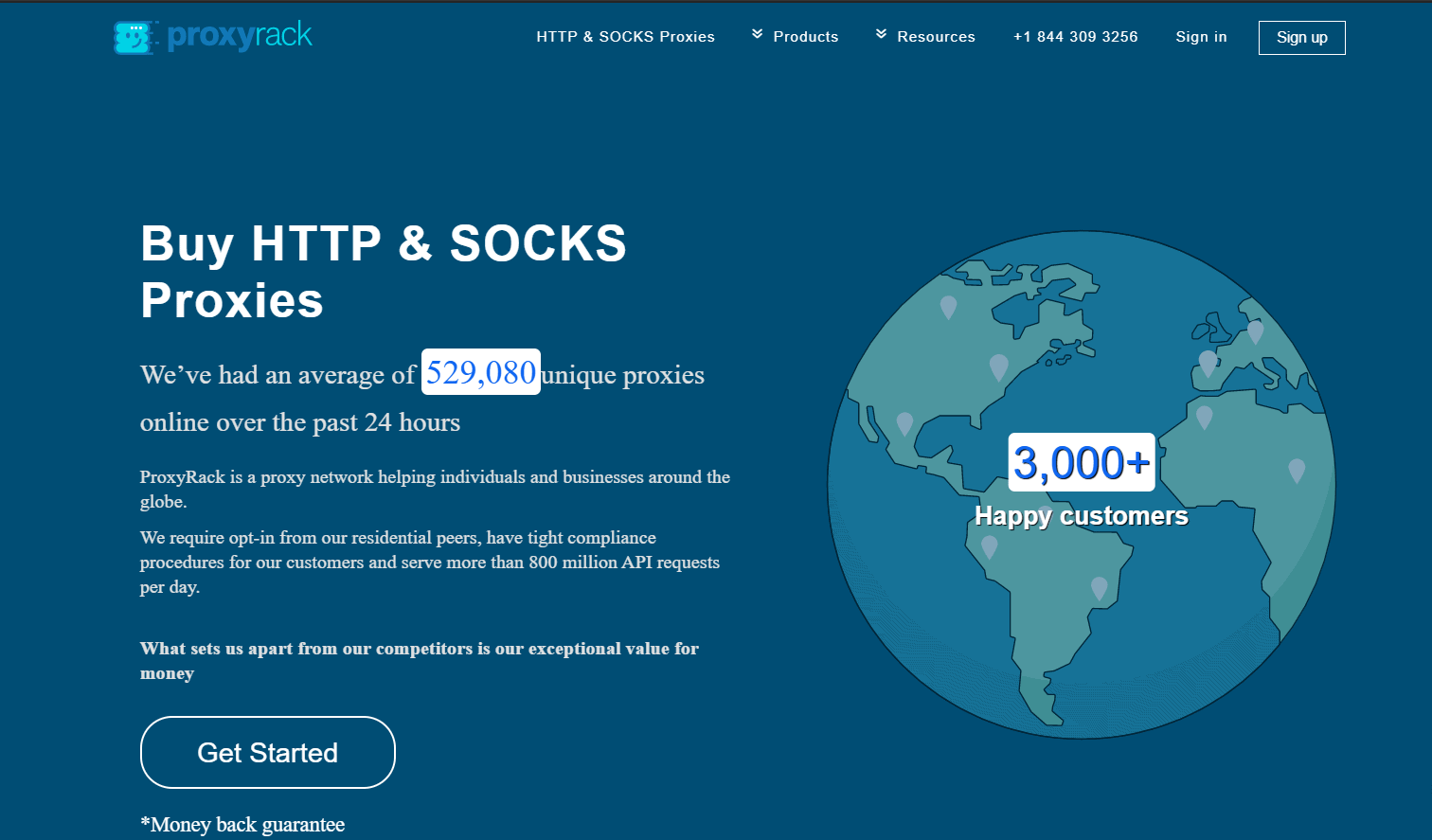Screen dimensions: 1432x840
Task: Click the Get Started button
Action: click(268, 753)
